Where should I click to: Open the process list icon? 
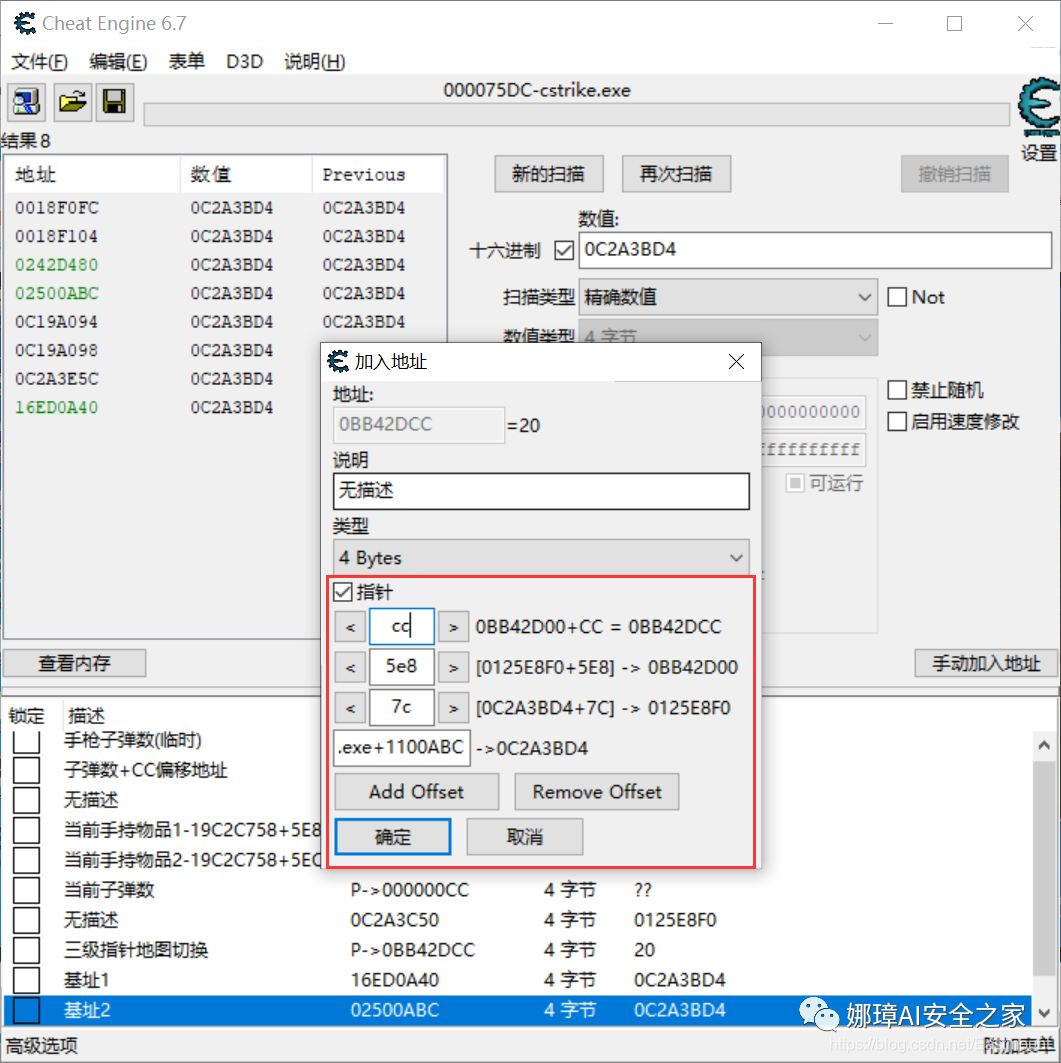[26, 102]
